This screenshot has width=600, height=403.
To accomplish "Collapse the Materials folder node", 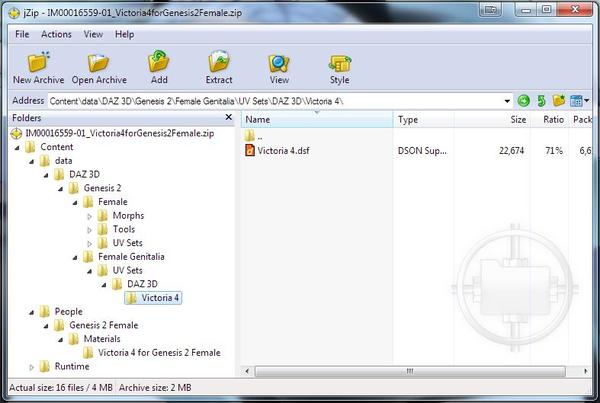I will click(60, 340).
